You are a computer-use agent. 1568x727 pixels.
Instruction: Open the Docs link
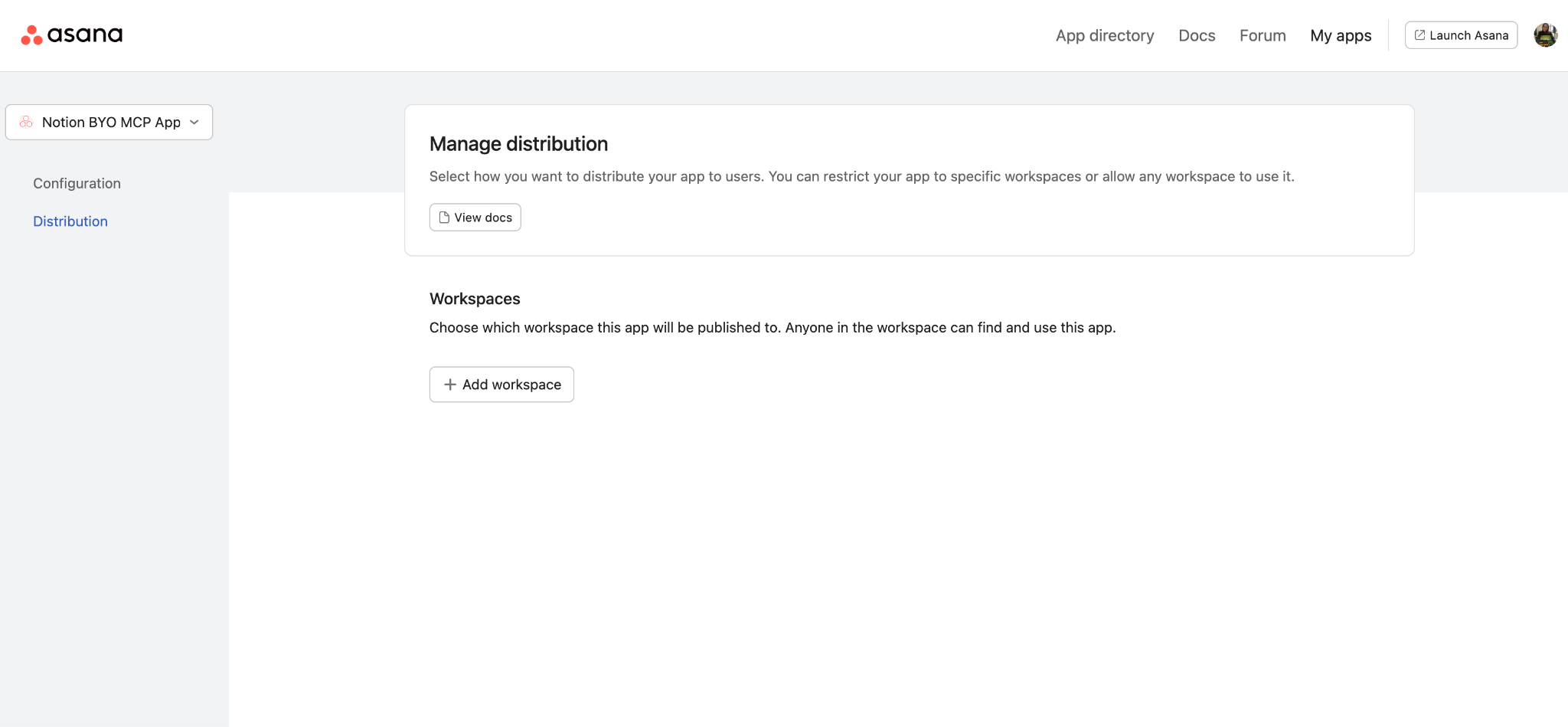point(1197,35)
